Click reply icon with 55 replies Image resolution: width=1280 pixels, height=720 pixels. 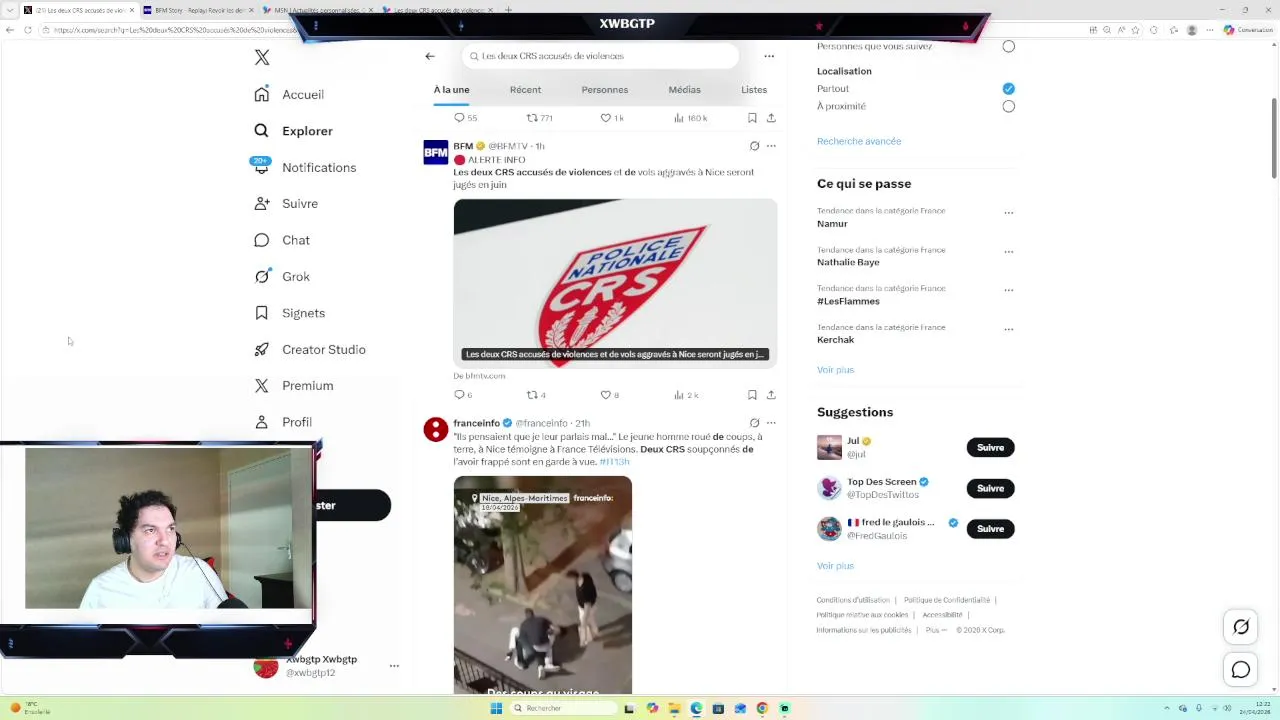(x=460, y=118)
